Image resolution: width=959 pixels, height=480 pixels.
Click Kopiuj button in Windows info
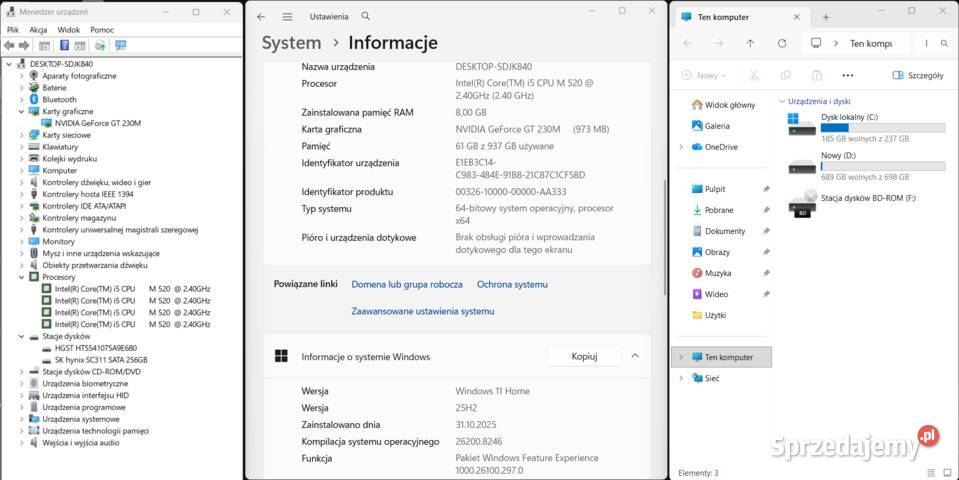(584, 356)
